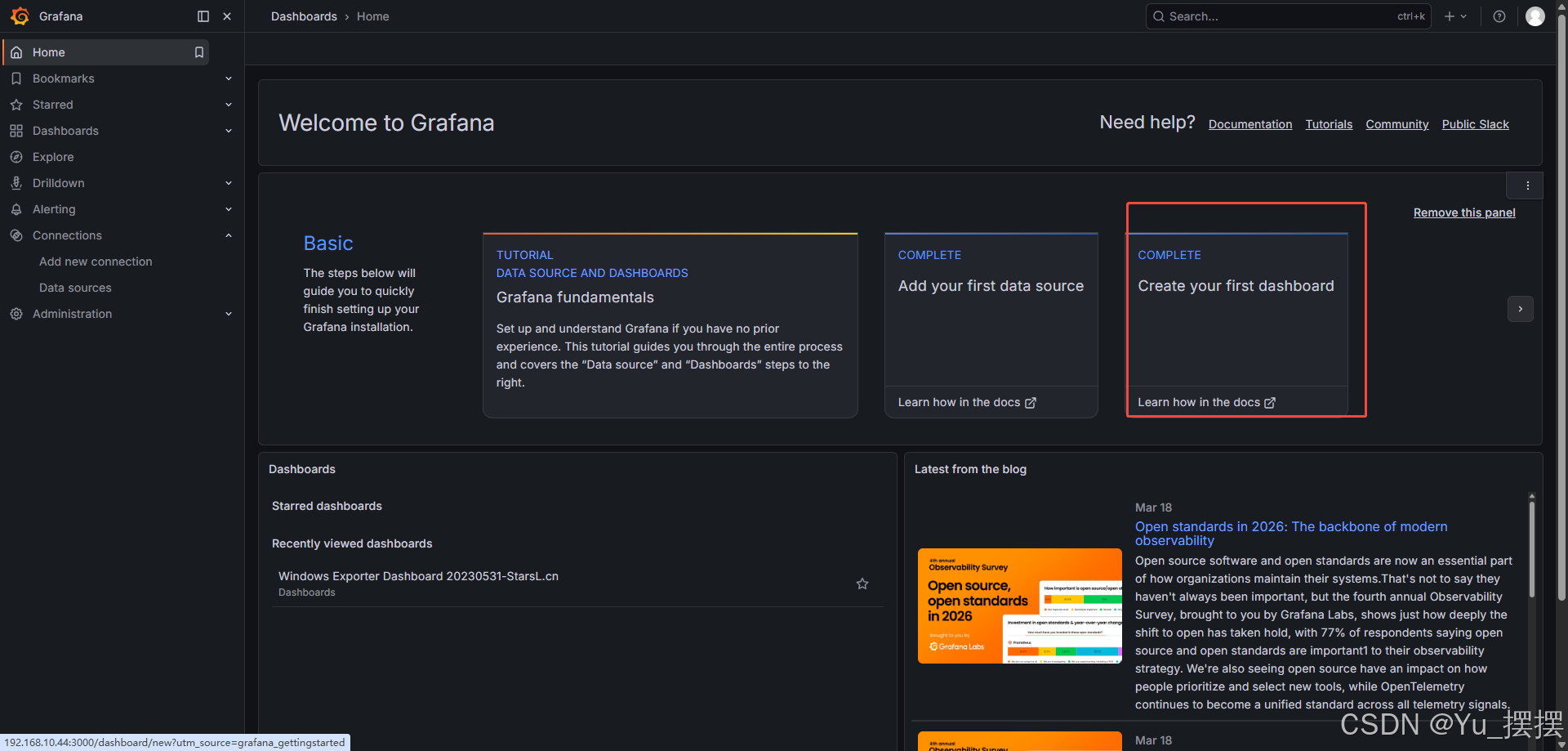Open Explore from the sidebar
This screenshot has height=751, width=1568.
[53, 157]
